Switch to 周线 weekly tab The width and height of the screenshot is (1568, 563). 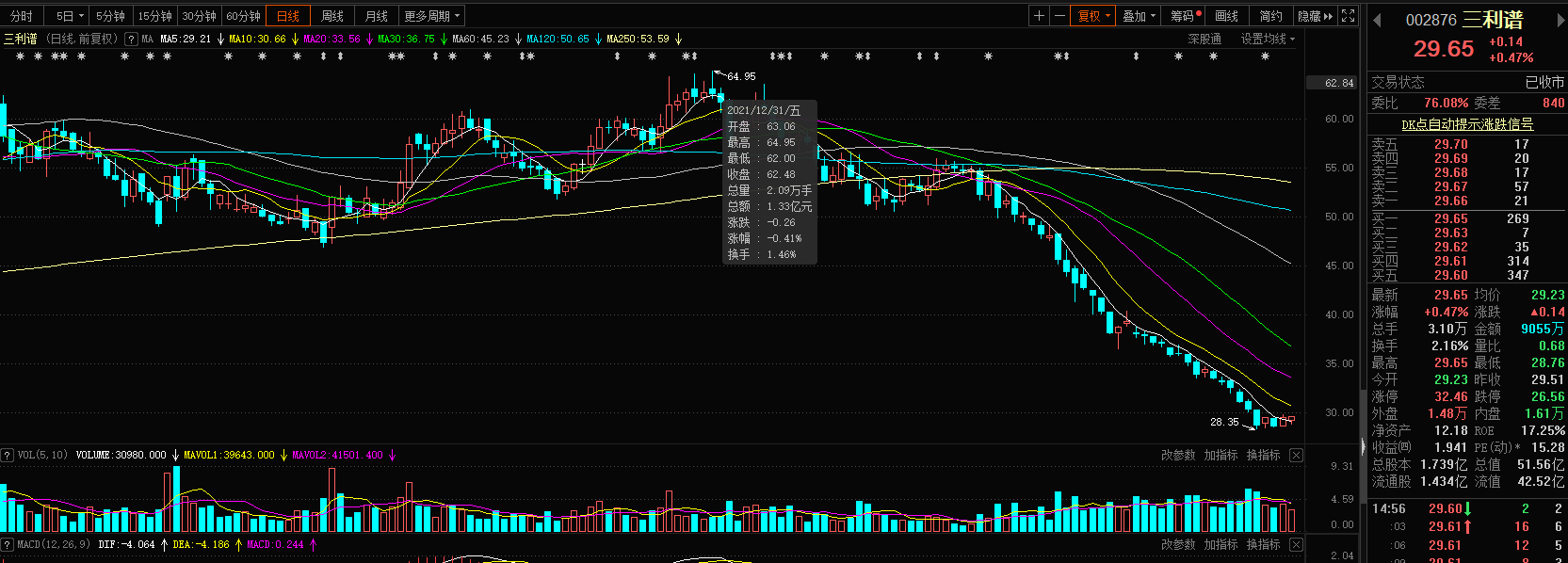click(332, 16)
